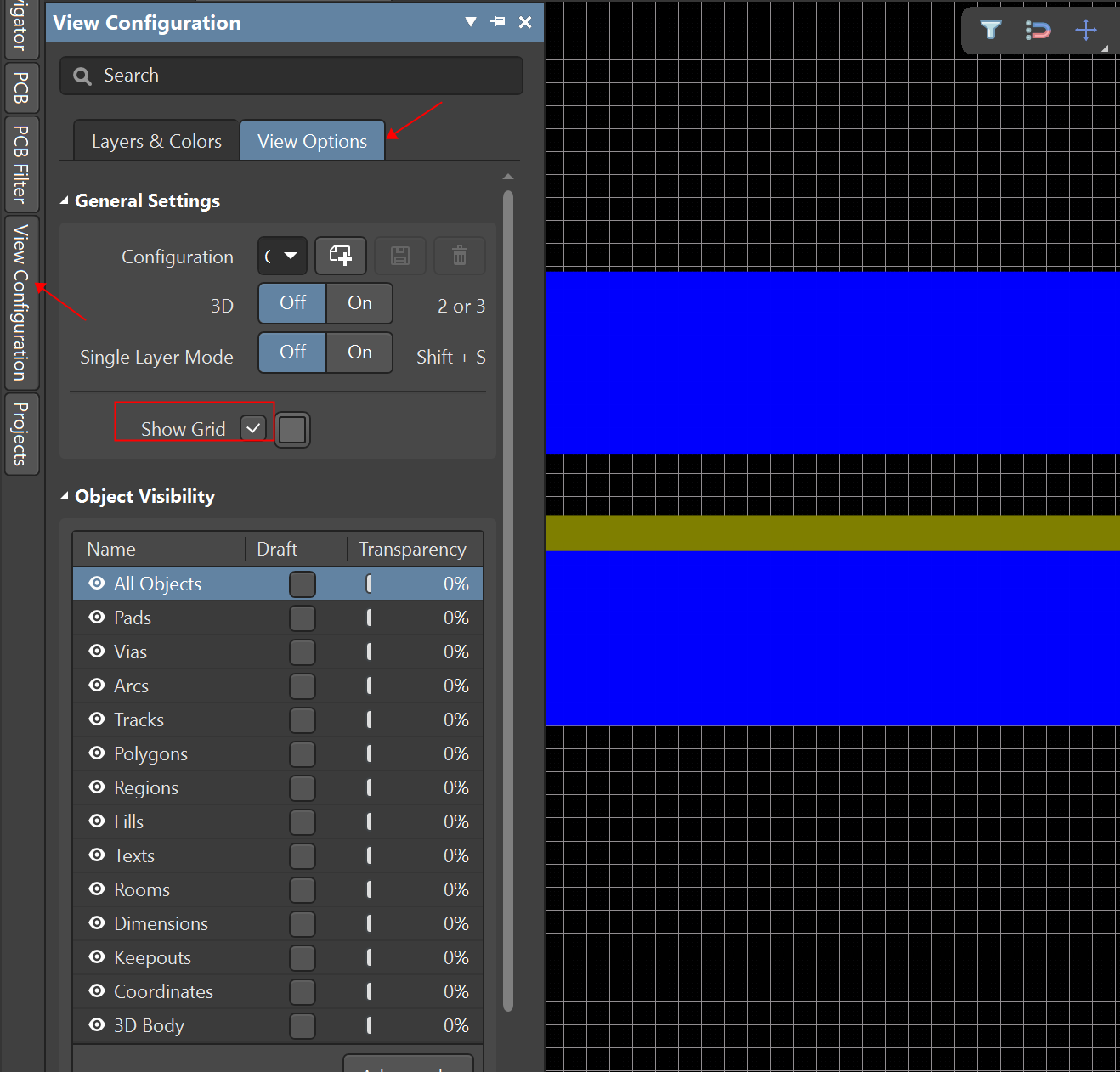The width and height of the screenshot is (1120, 1072).
Task: Uncheck the Show Grid checkbox
Action: (253, 428)
